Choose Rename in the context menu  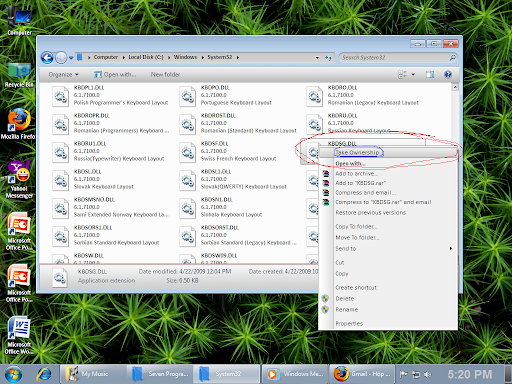[x=388, y=310]
